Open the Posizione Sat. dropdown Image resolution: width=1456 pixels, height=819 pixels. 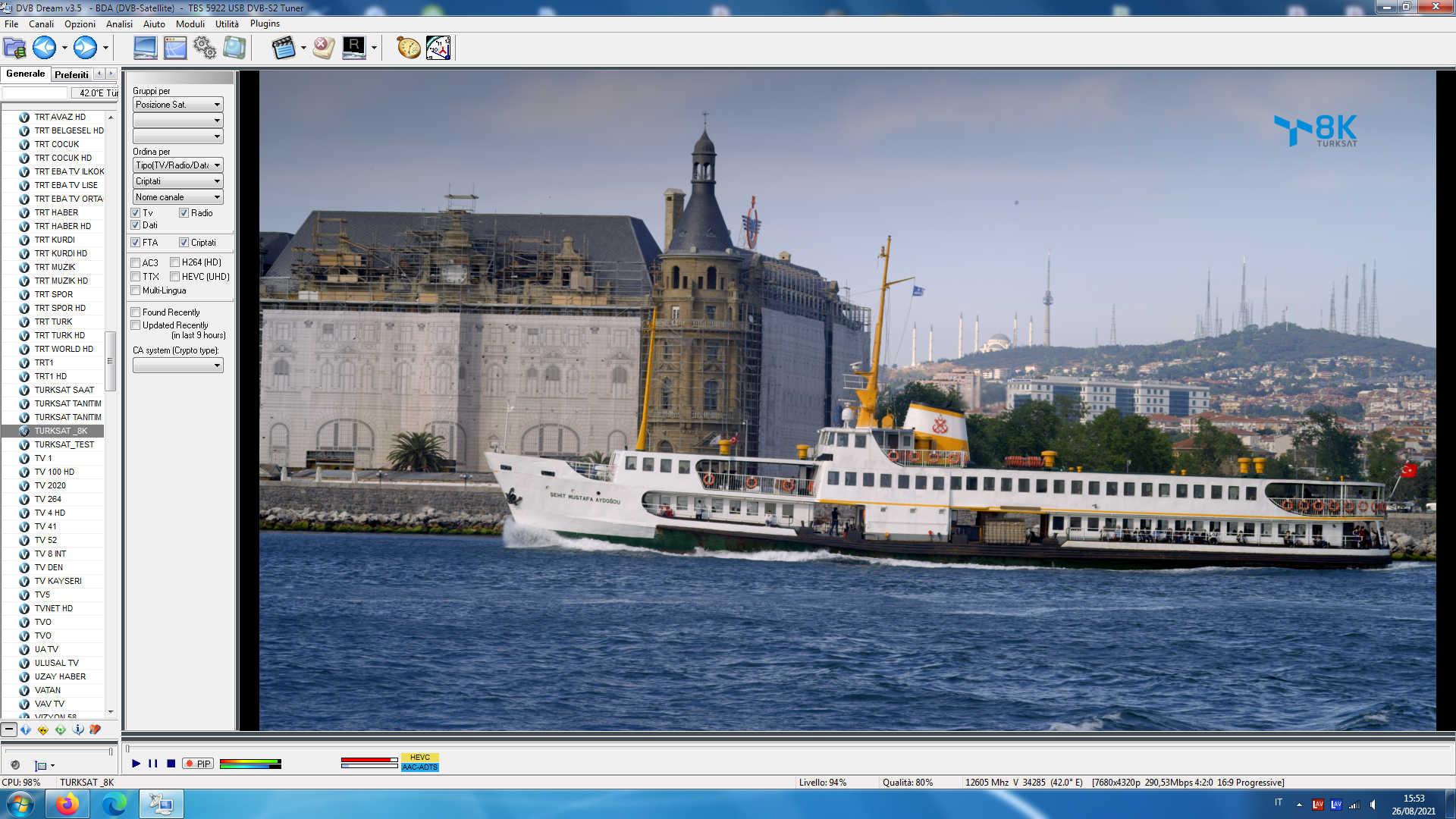click(x=177, y=105)
